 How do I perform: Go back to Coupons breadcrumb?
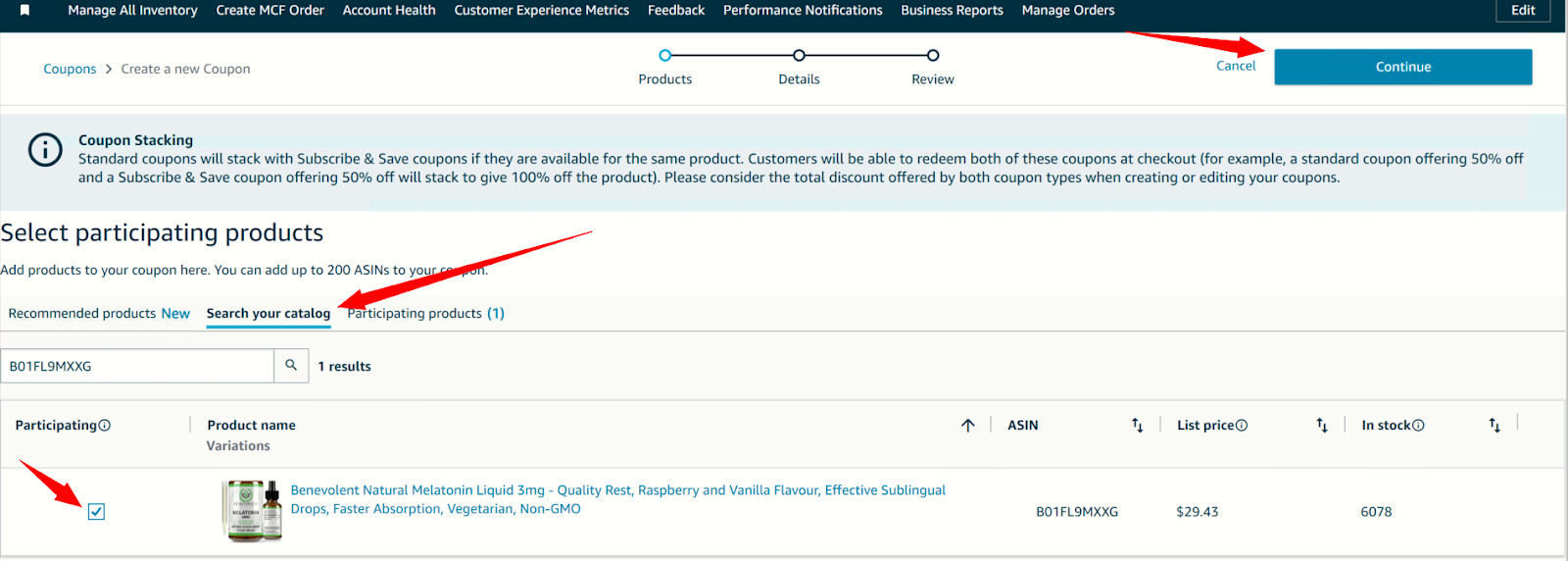(70, 69)
